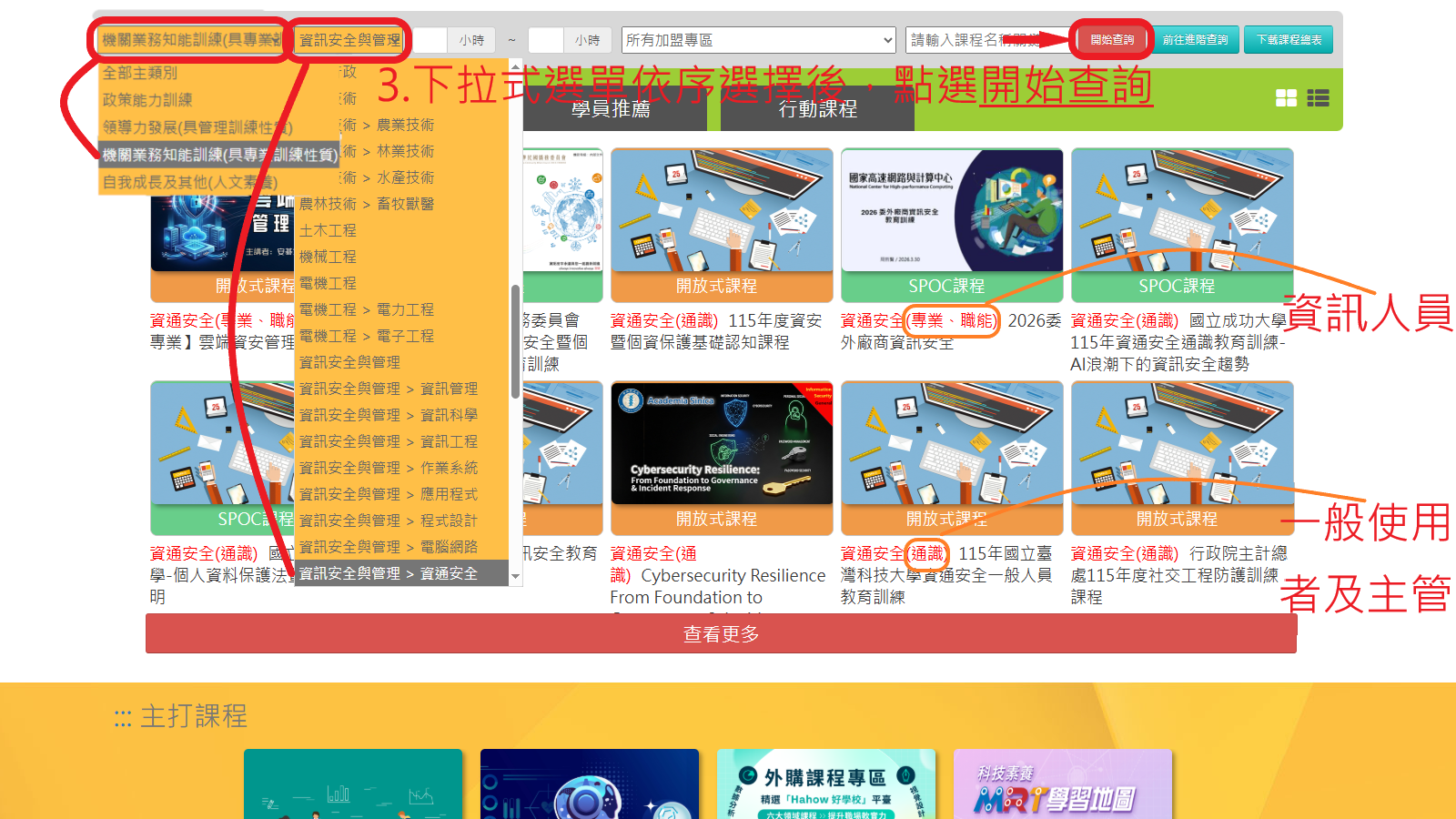Choose 資訊安全與管理 > 應用程式 option
The width and height of the screenshot is (1456, 819).
coord(401,494)
